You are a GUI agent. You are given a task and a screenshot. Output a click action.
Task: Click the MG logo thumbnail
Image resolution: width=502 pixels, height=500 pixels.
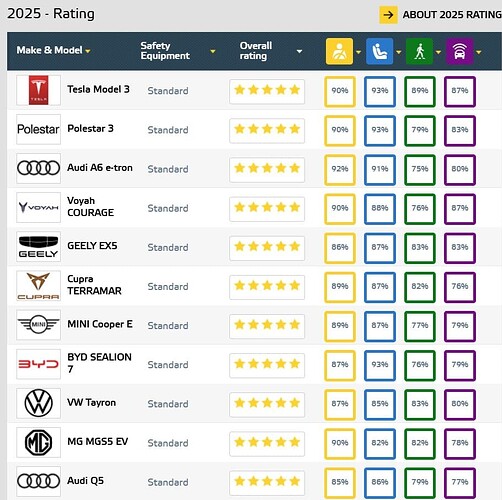(39, 442)
